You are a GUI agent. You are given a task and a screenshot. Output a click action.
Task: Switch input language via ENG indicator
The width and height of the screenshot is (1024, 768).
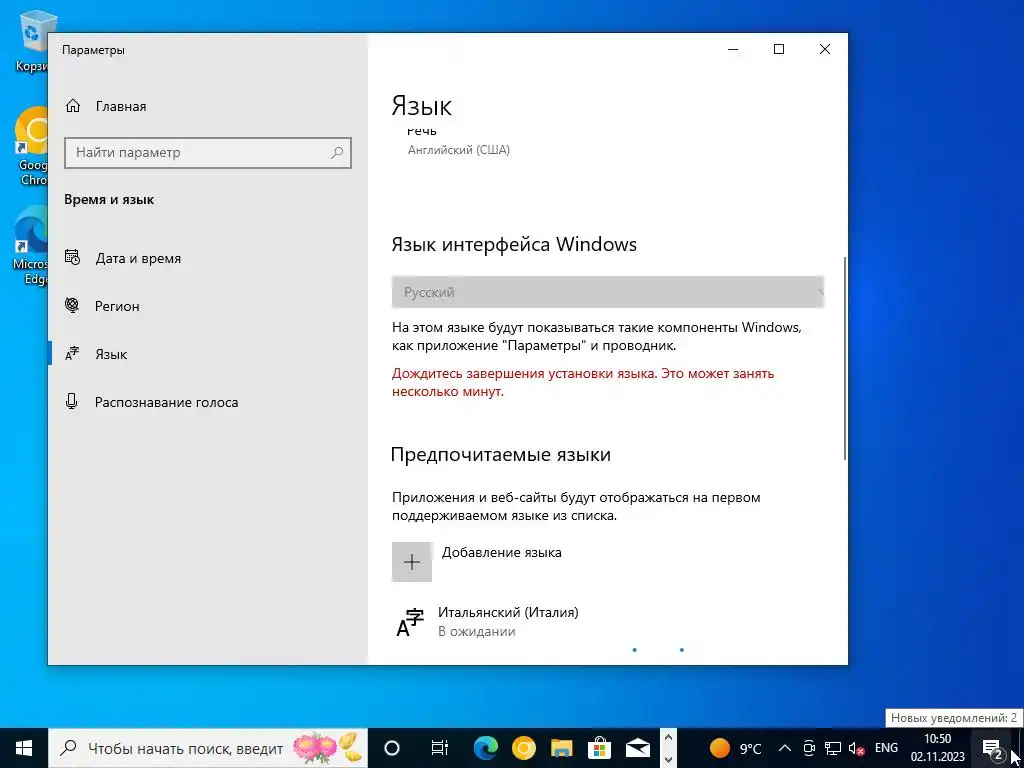886,748
